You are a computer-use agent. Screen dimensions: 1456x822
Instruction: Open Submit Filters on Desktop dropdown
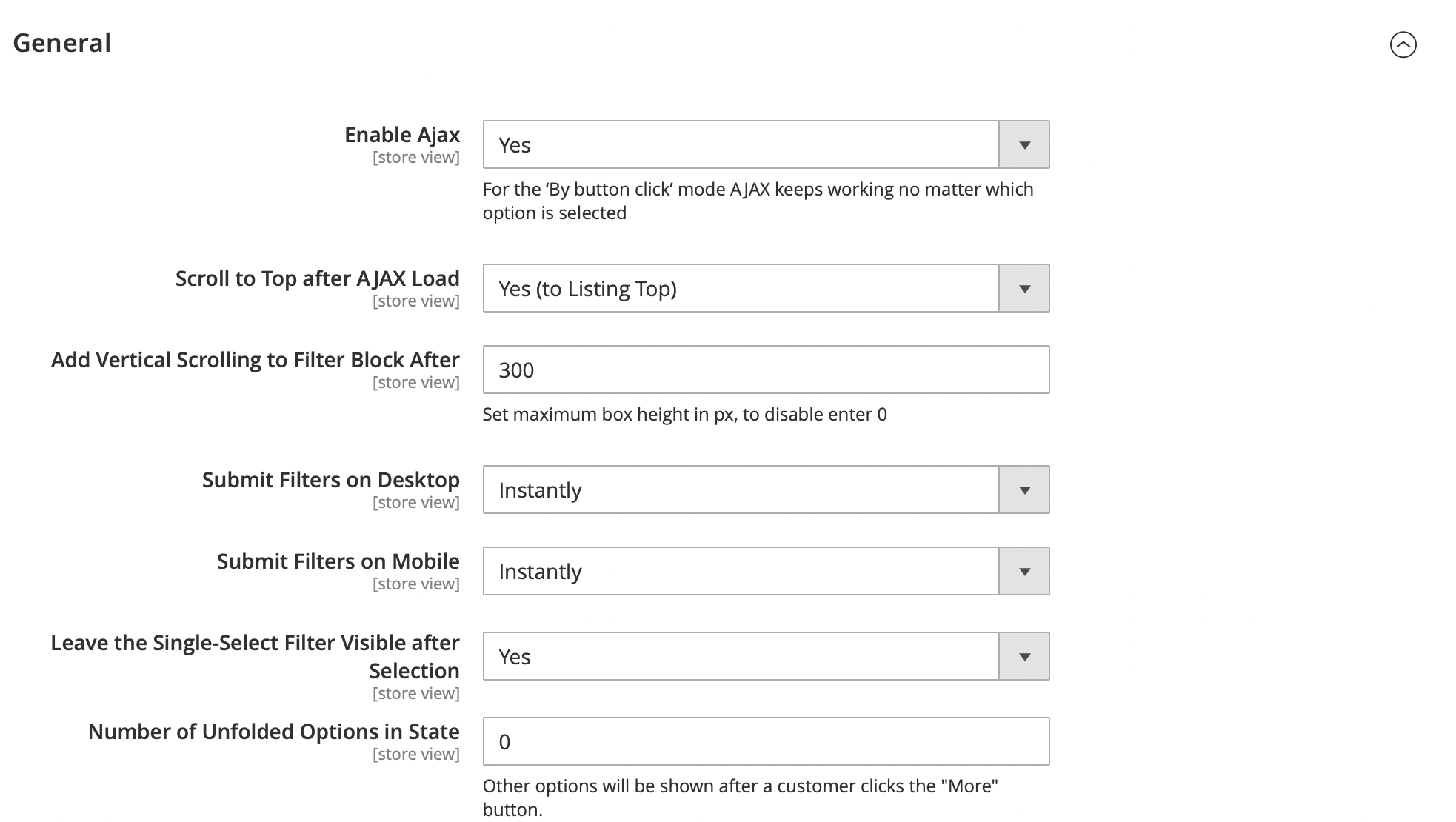click(766, 489)
